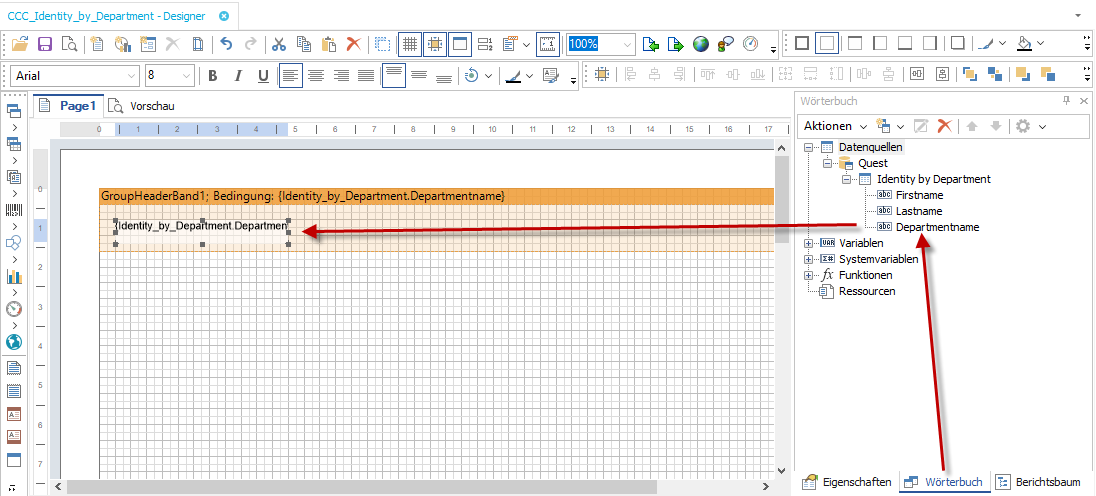This screenshot has width=1096, height=496.
Task: Select the Identity_by_Department.Departmentname text box
Action: pos(203,233)
